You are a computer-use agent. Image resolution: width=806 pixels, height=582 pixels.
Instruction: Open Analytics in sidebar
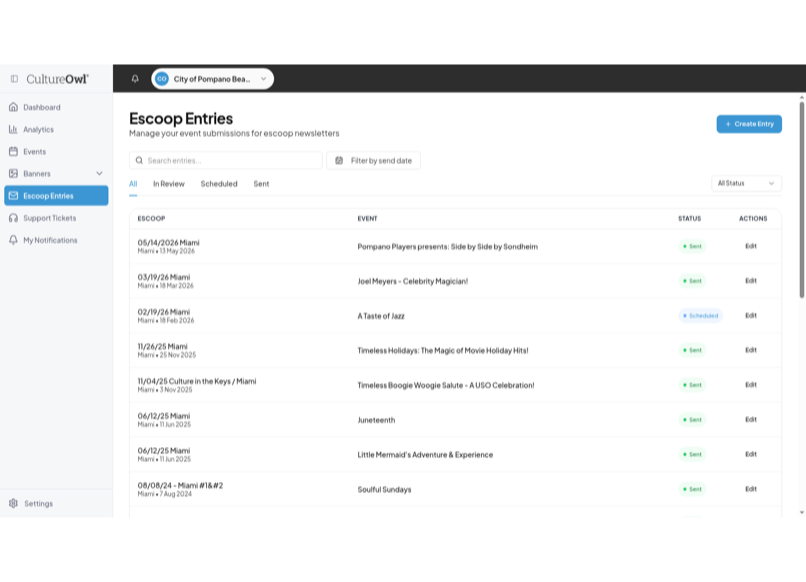[56, 129]
